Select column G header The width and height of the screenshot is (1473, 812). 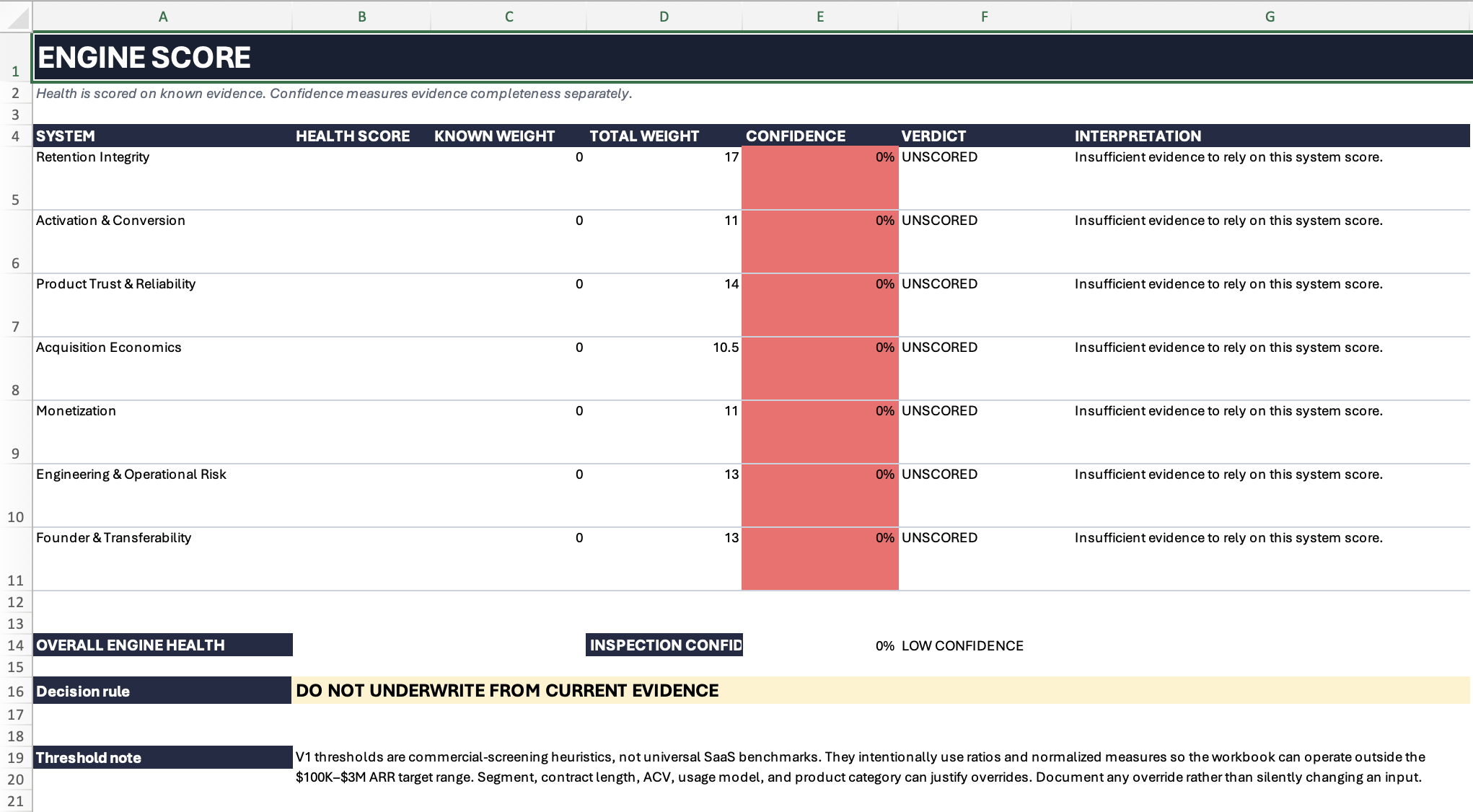click(1270, 17)
